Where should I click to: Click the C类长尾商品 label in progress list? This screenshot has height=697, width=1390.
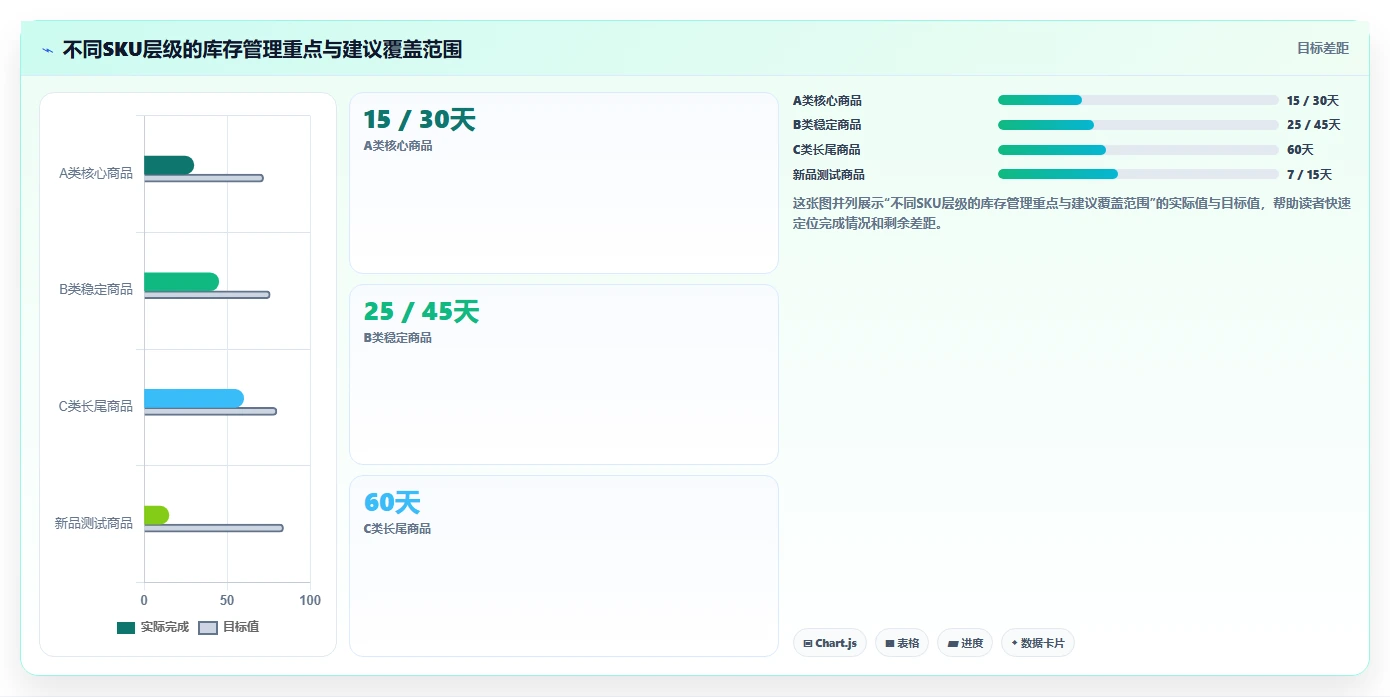pos(827,150)
